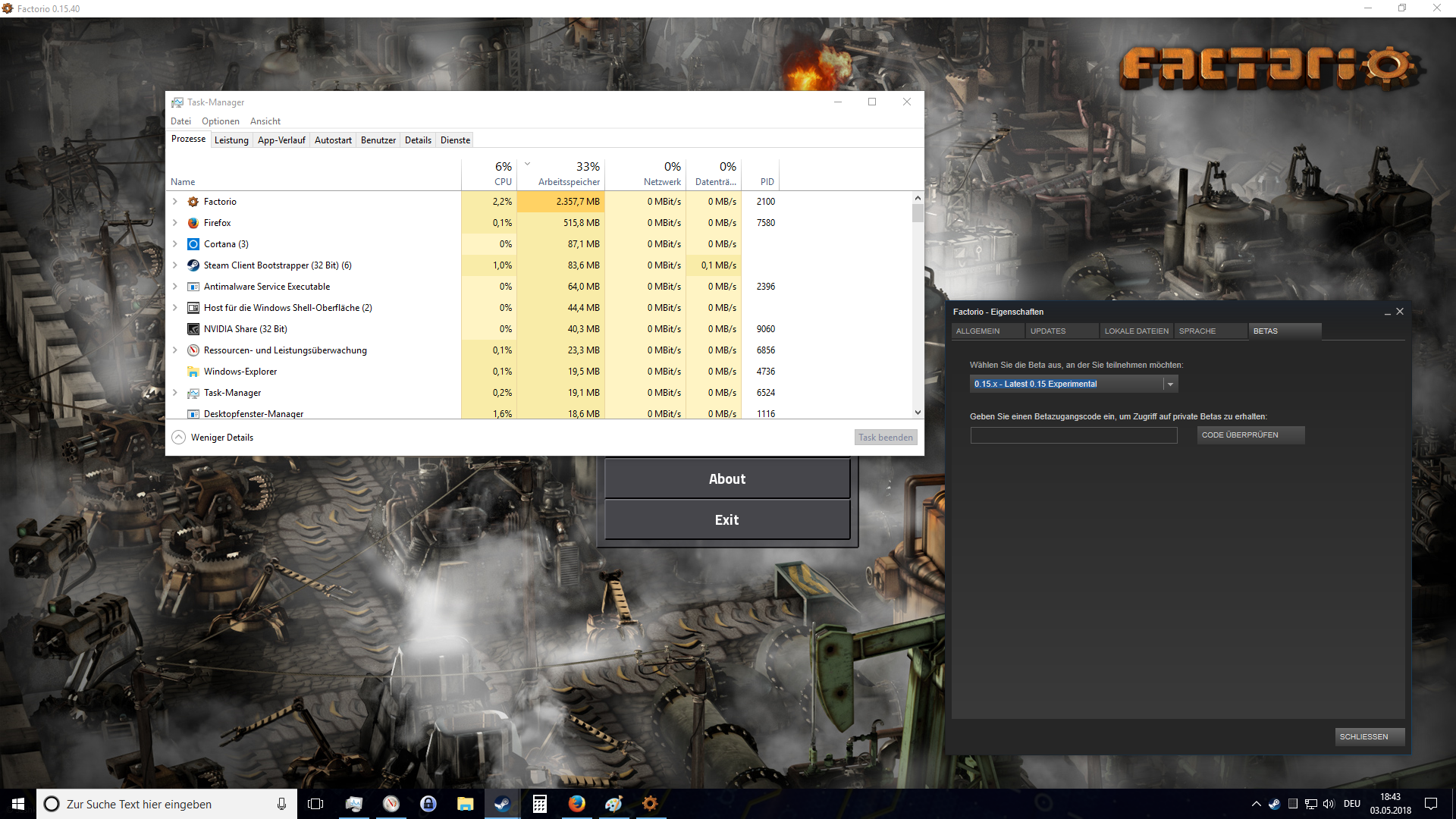Open Task-Manager from the taskbar

[x=354, y=804]
